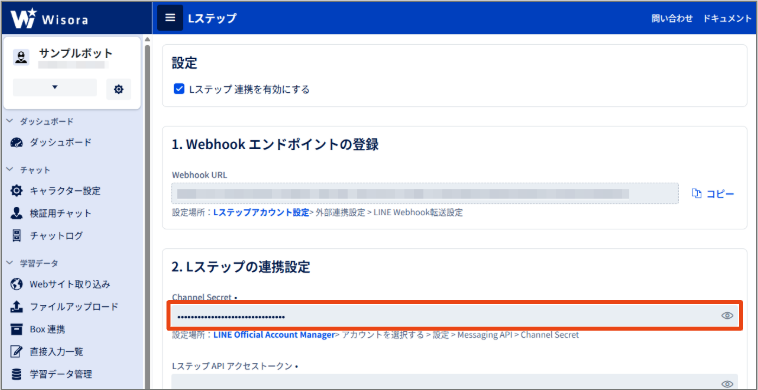Click the Lステップ page title
Image resolution: width=758 pixels, height=390 pixels.
tap(212, 18)
